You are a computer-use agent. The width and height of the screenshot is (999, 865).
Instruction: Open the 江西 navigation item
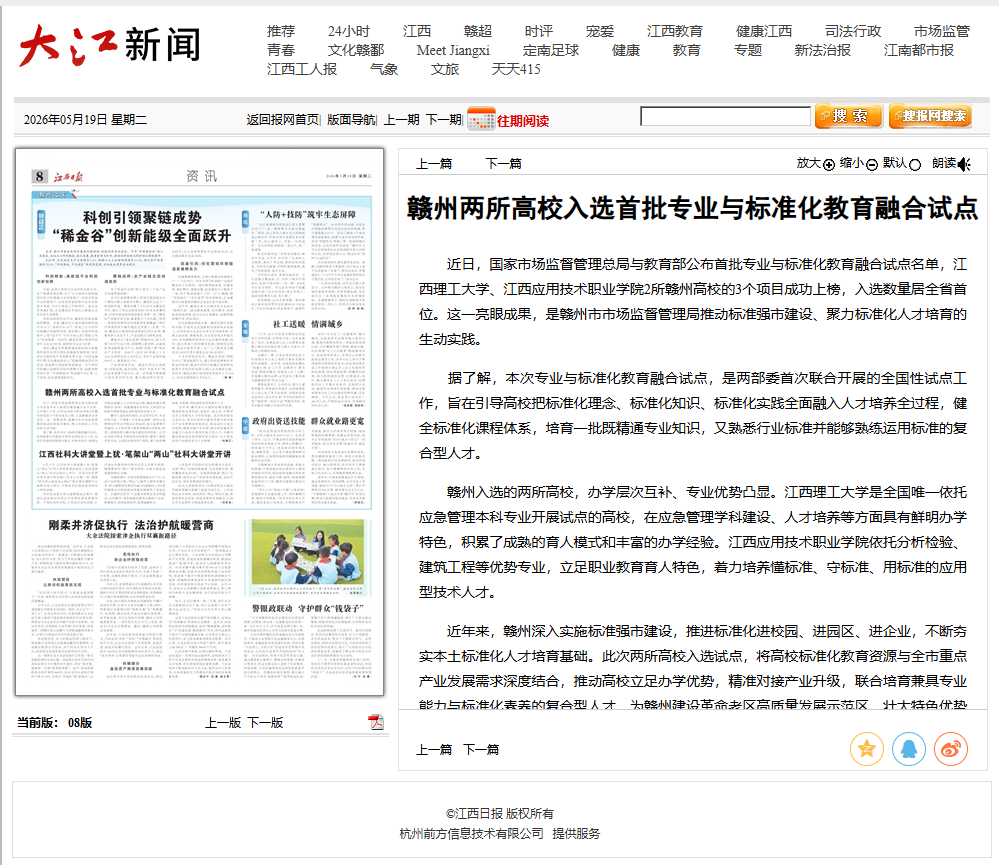click(x=417, y=31)
